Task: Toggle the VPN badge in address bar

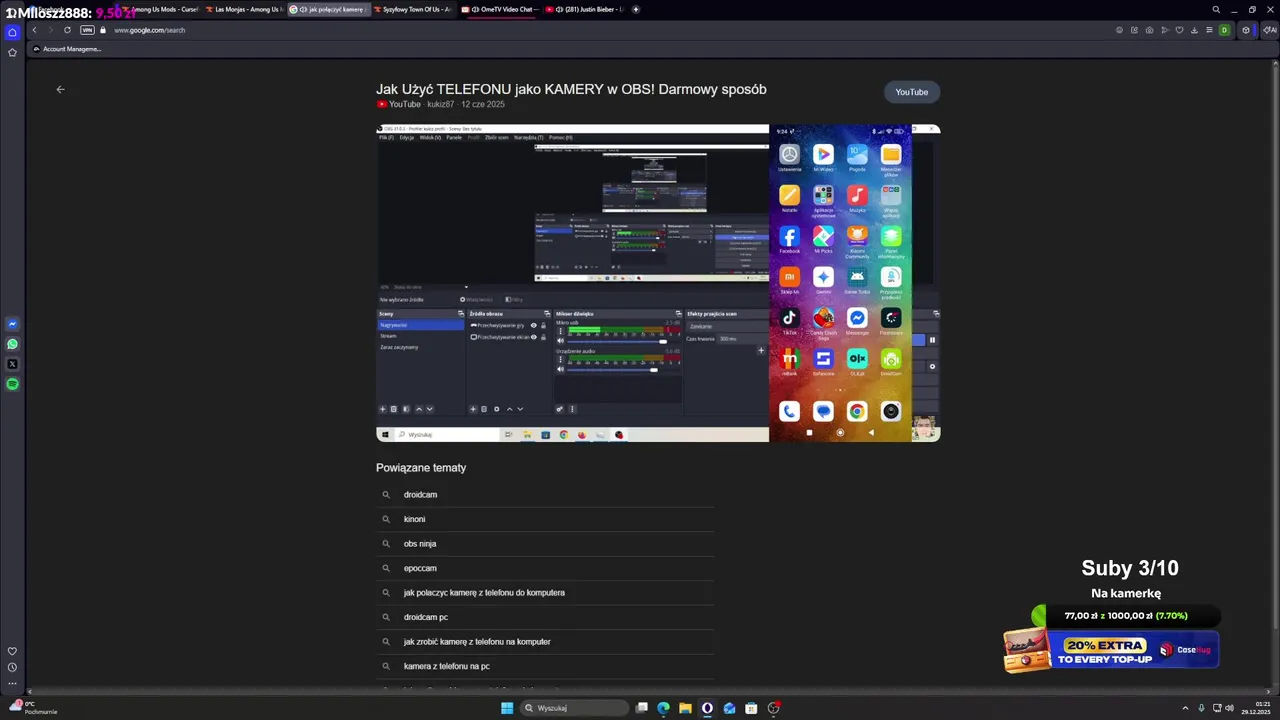Action: click(87, 30)
